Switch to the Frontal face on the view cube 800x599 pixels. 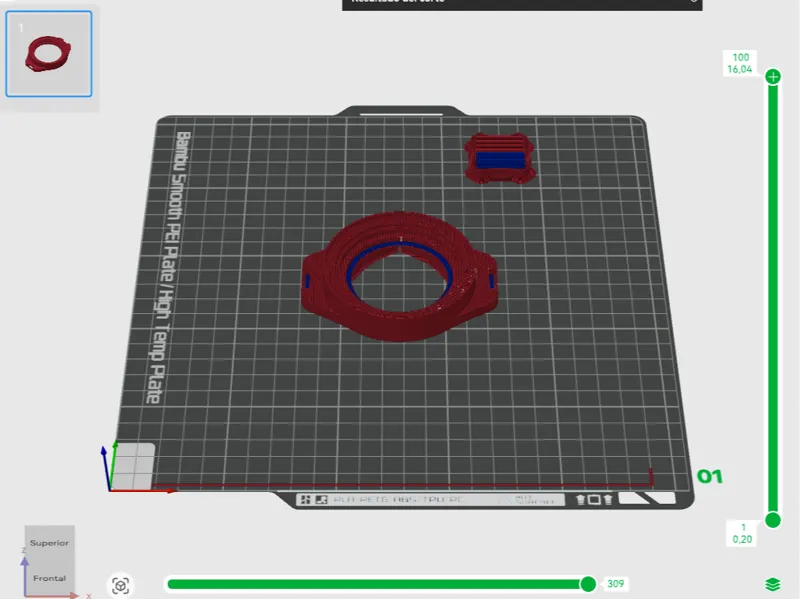[49, 578]
